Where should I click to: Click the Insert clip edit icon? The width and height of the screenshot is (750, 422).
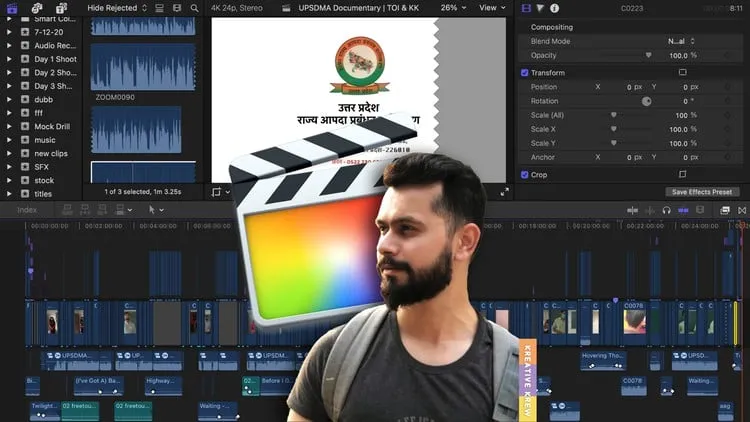point(85,210)
